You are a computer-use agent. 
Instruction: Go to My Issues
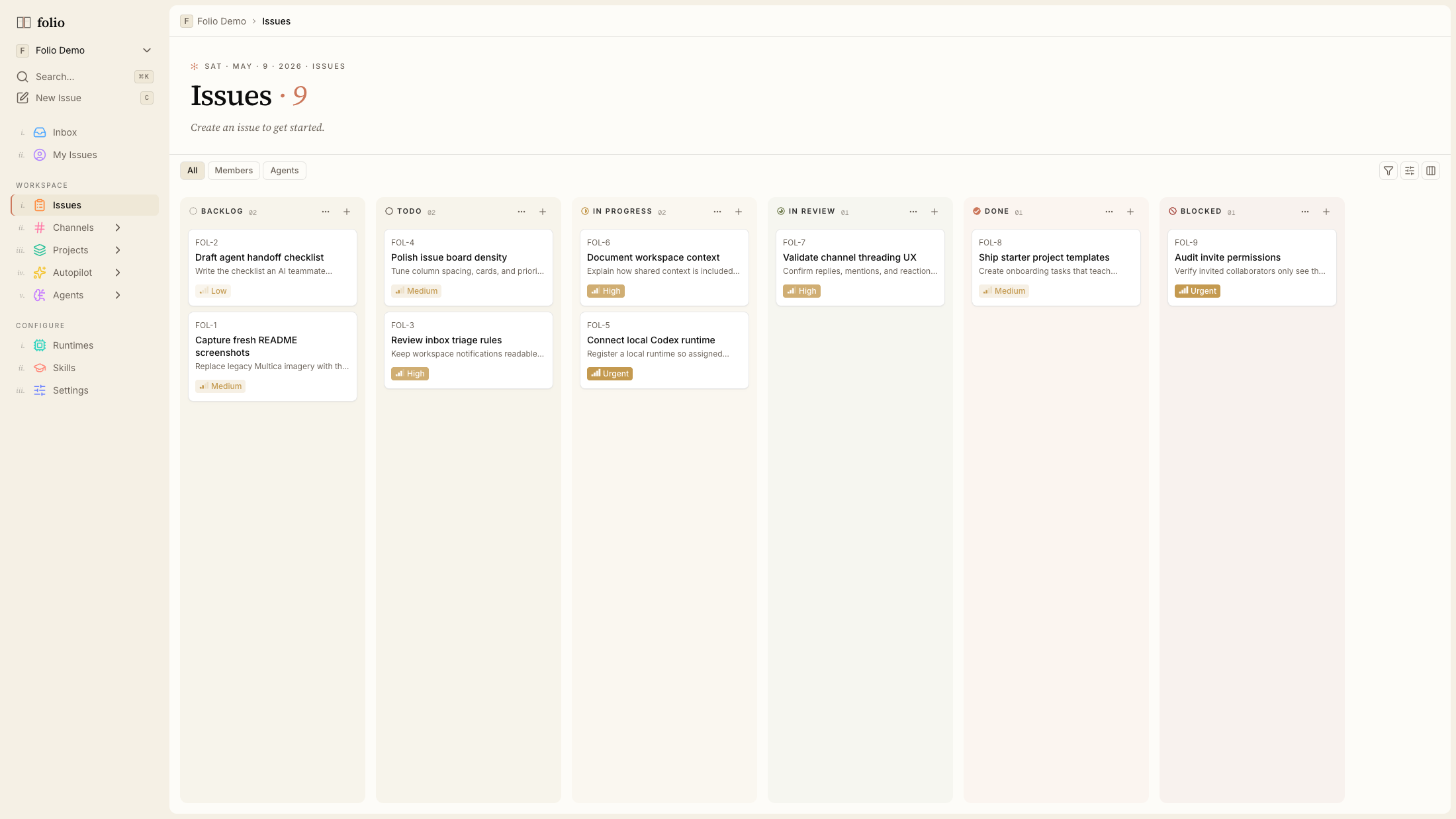85,155
